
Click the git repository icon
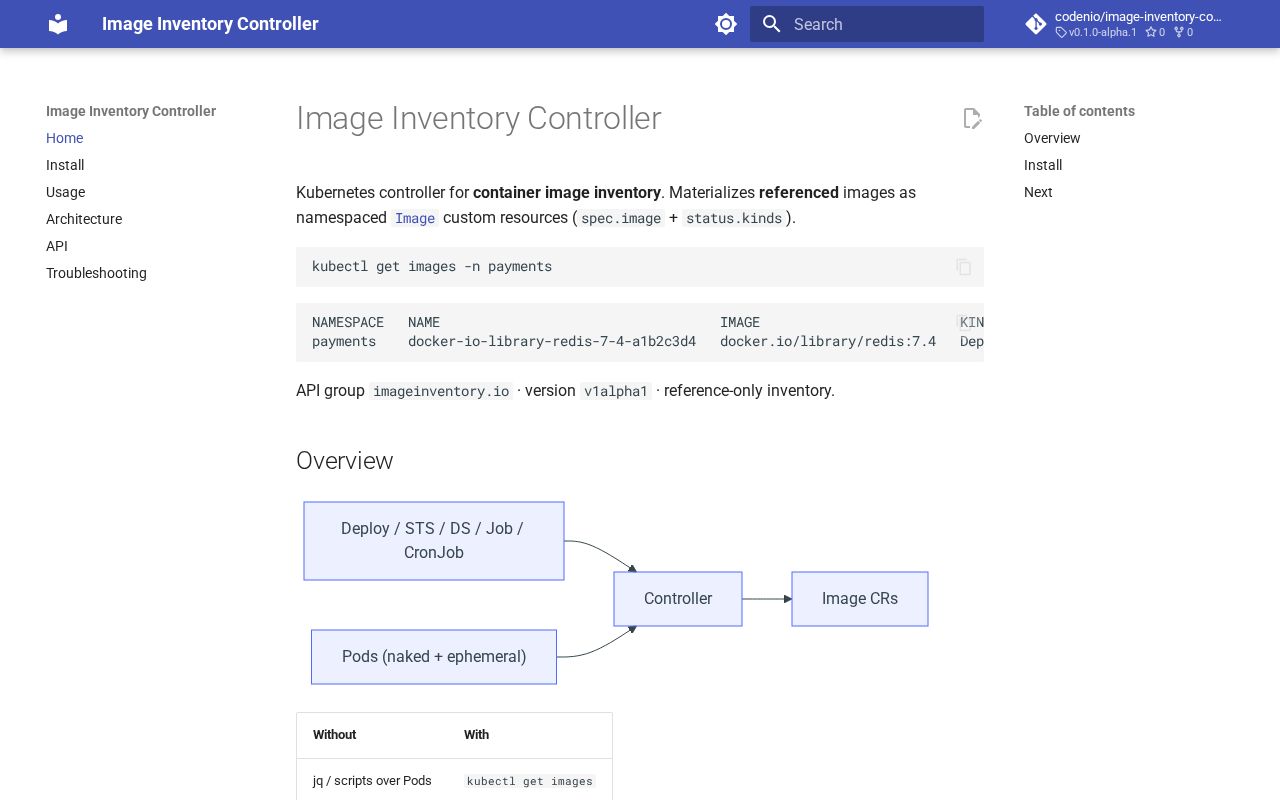(1036, 24)
